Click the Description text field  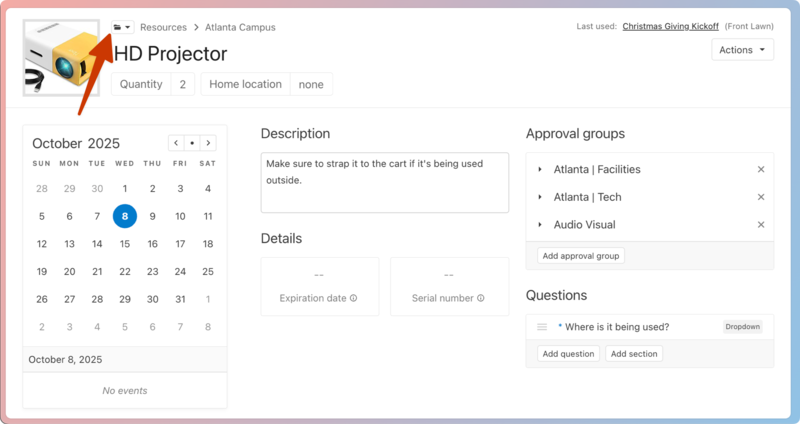[384, 182]
